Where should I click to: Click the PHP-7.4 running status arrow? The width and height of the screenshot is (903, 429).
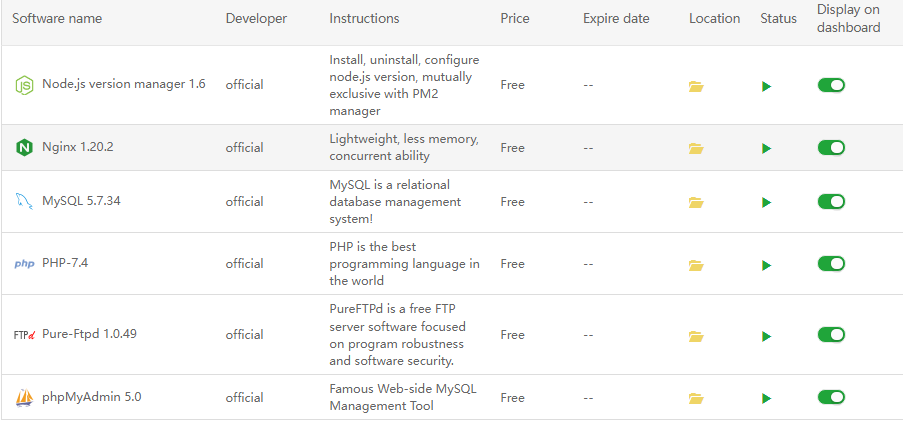766,265
